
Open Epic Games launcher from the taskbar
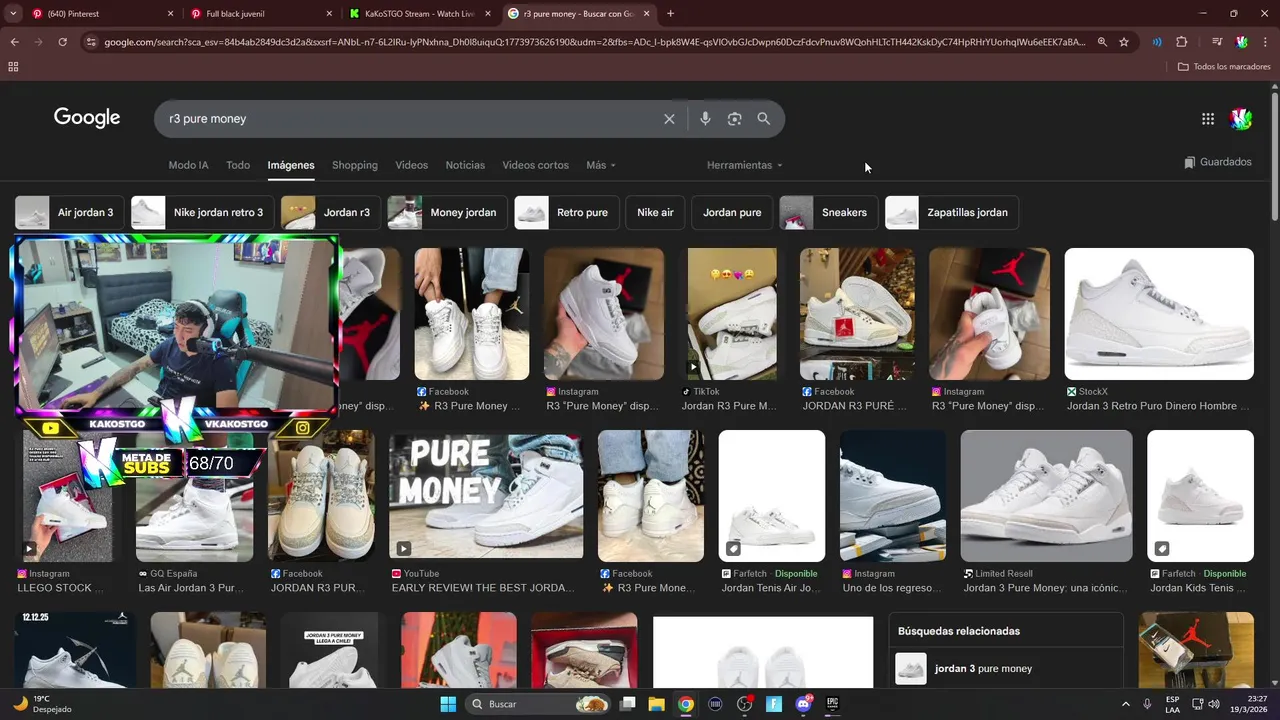pos(832,704)
